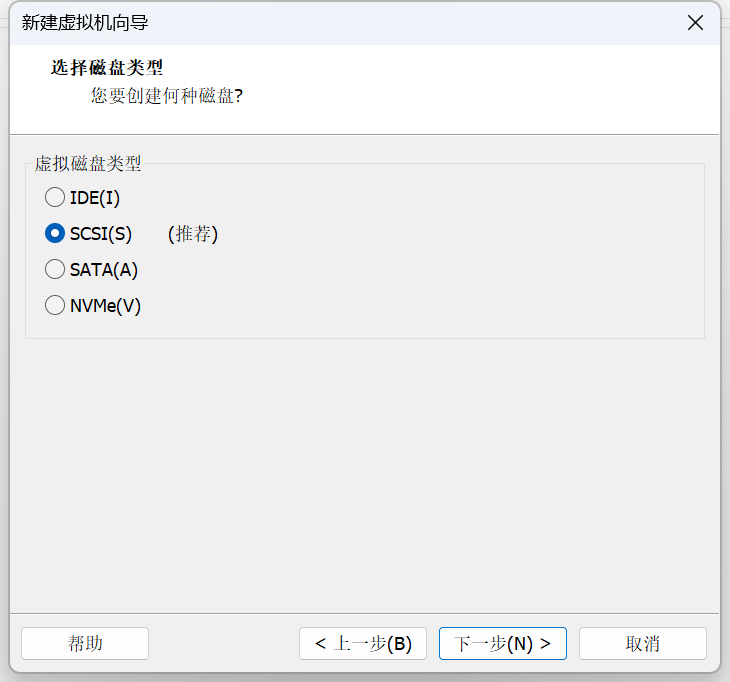
Task: Click the SCSI(S) option label text
Action: tap(101, 234)
